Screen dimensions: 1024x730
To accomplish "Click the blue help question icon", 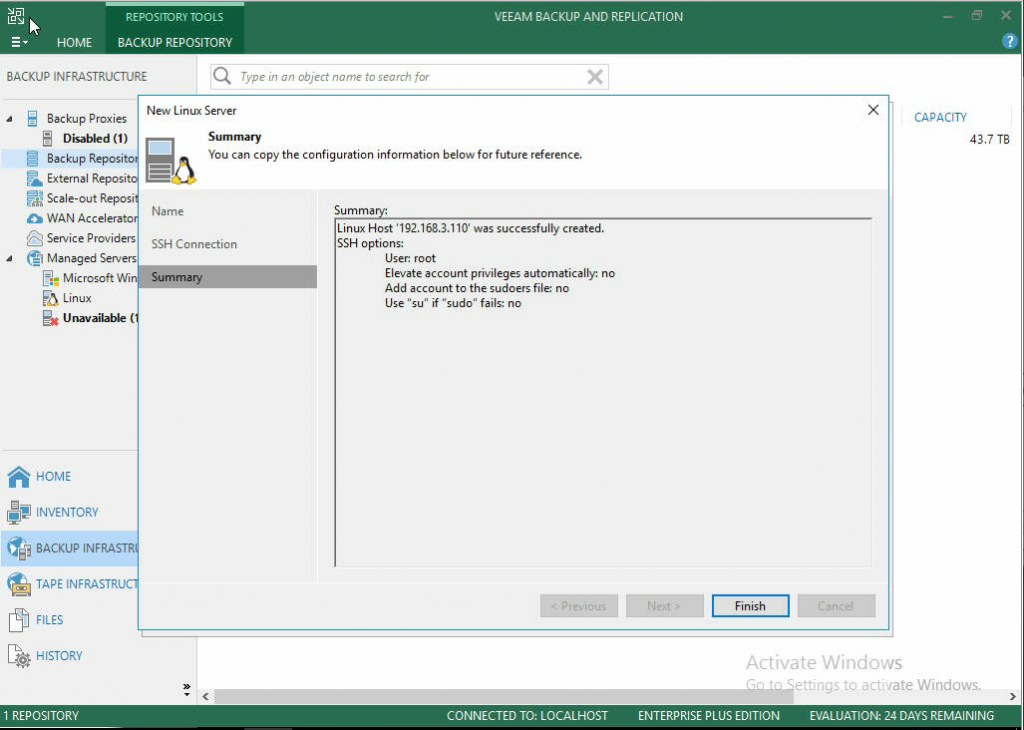I will (1009, 41).
